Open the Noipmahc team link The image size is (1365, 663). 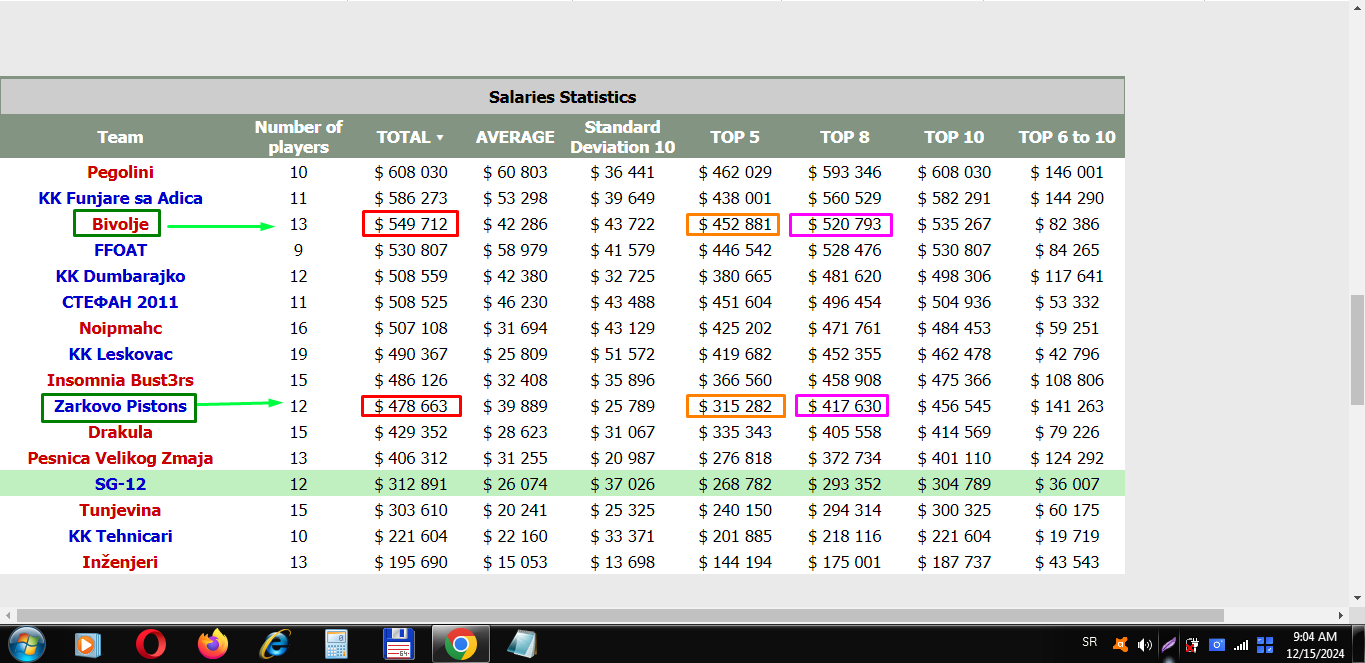point(120,328)
